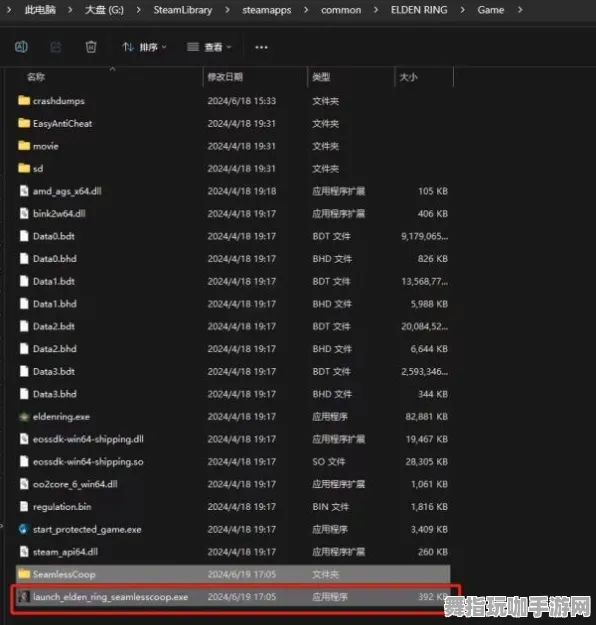
Task: Click the eossdk-win64-shipping.dll file icon
Action: click(24, 439)
